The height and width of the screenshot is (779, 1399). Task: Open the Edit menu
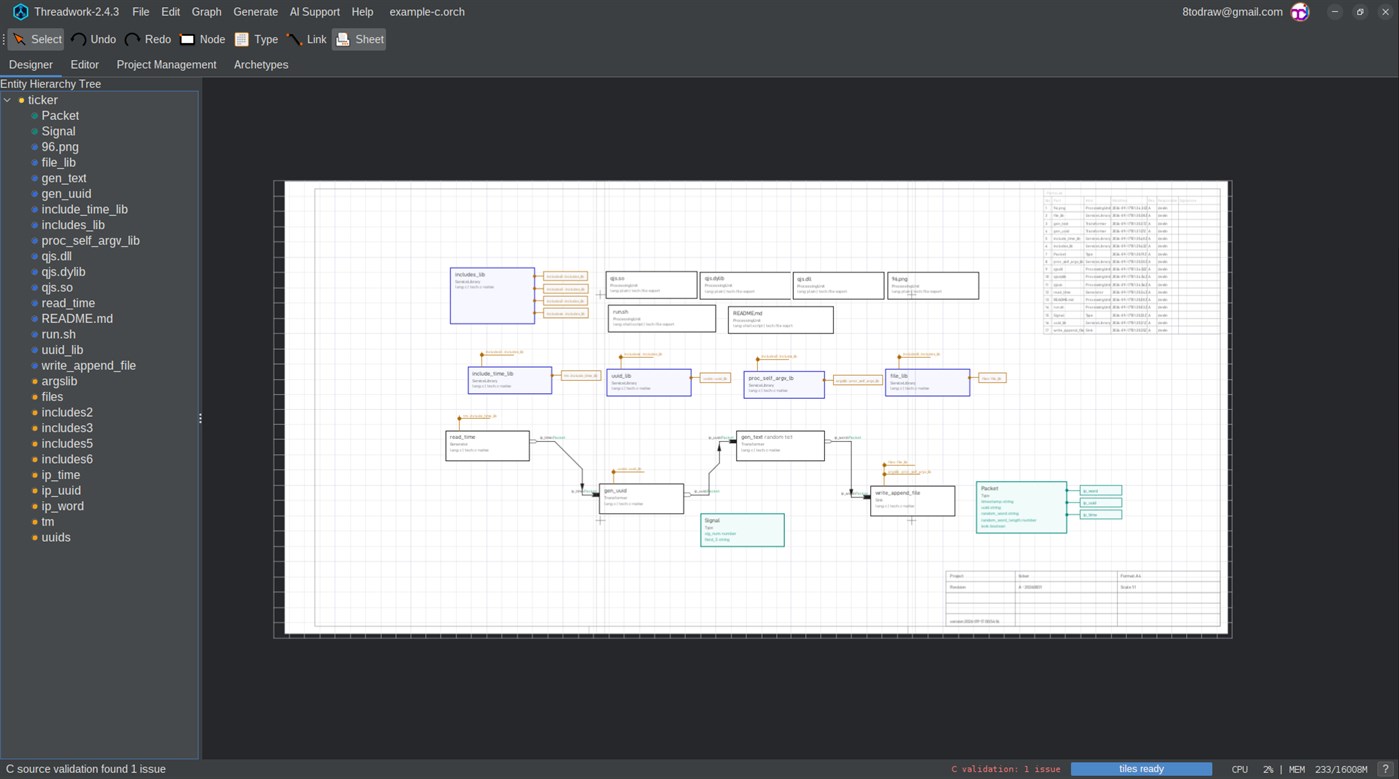click(171, 12)
